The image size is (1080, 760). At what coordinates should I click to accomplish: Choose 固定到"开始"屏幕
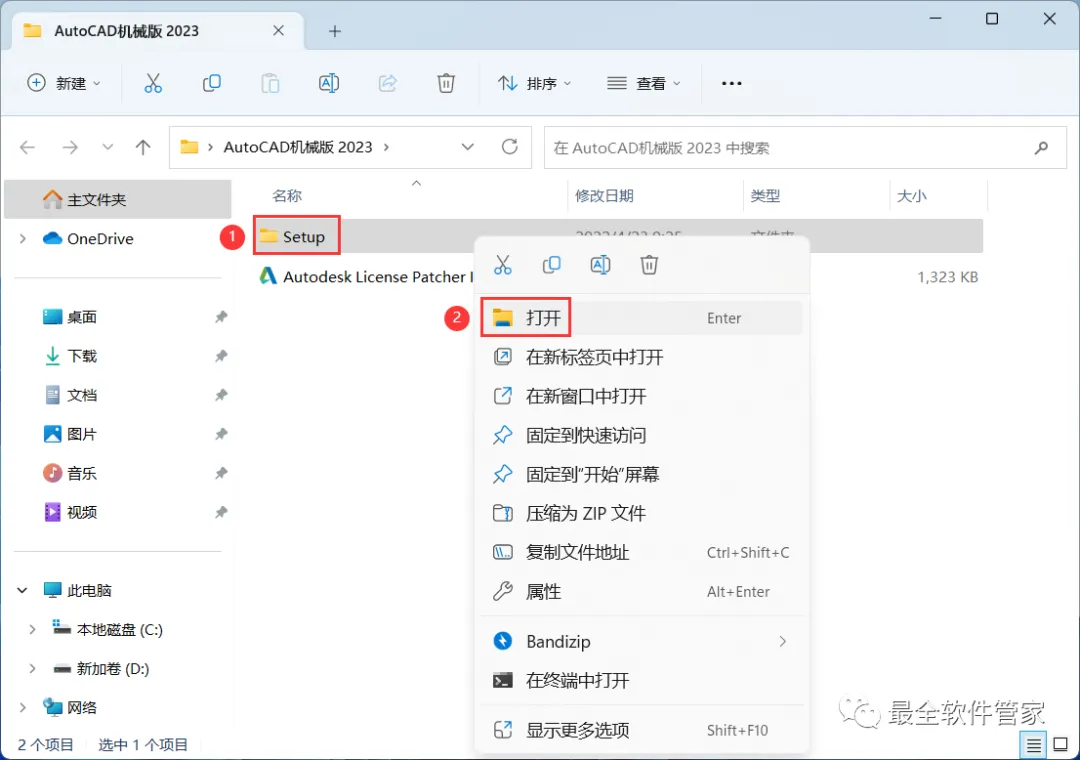pyautogui.click(x=641, y=474)
